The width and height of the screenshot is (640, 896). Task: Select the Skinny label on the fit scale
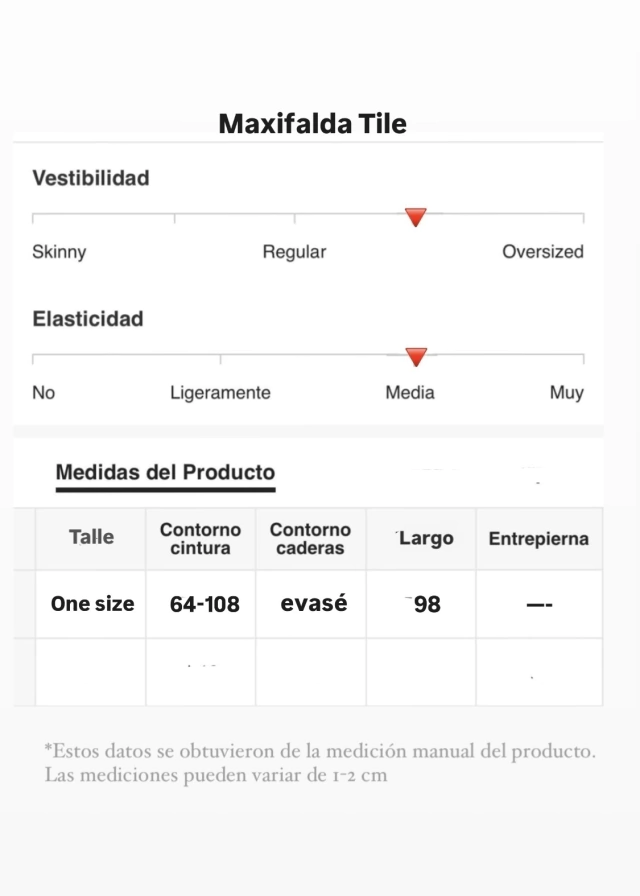59,252
